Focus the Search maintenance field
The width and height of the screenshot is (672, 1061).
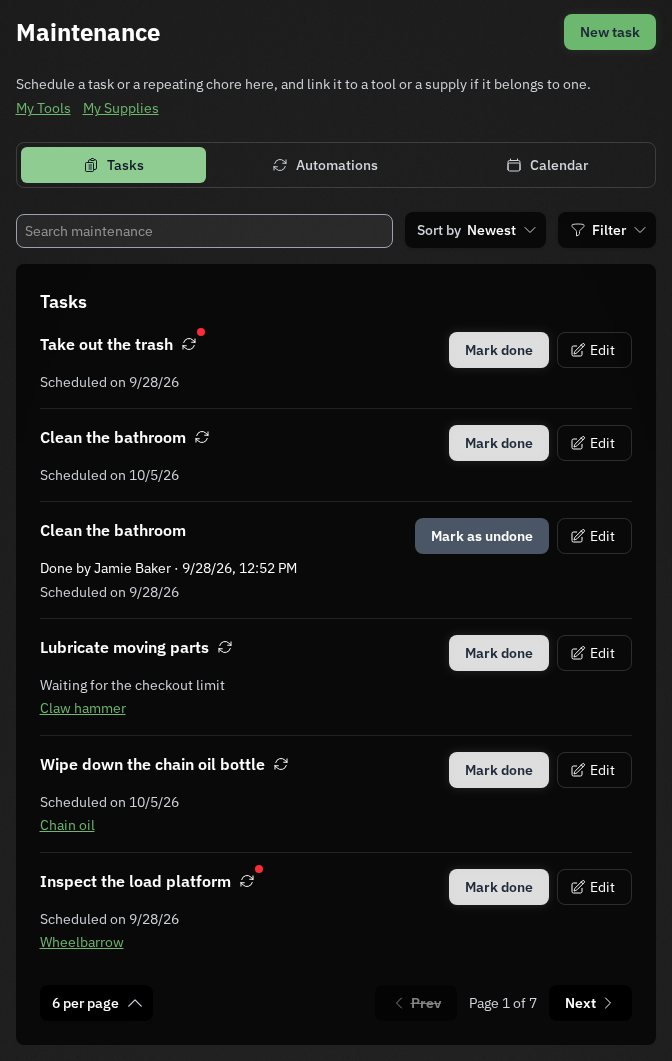(x=204, y=231)
